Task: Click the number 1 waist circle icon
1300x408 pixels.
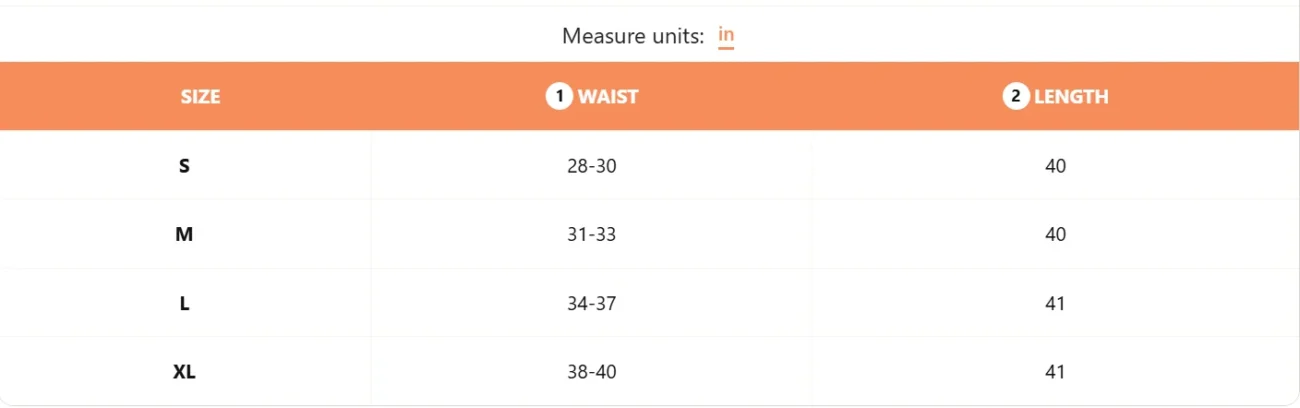Action: 559,97
